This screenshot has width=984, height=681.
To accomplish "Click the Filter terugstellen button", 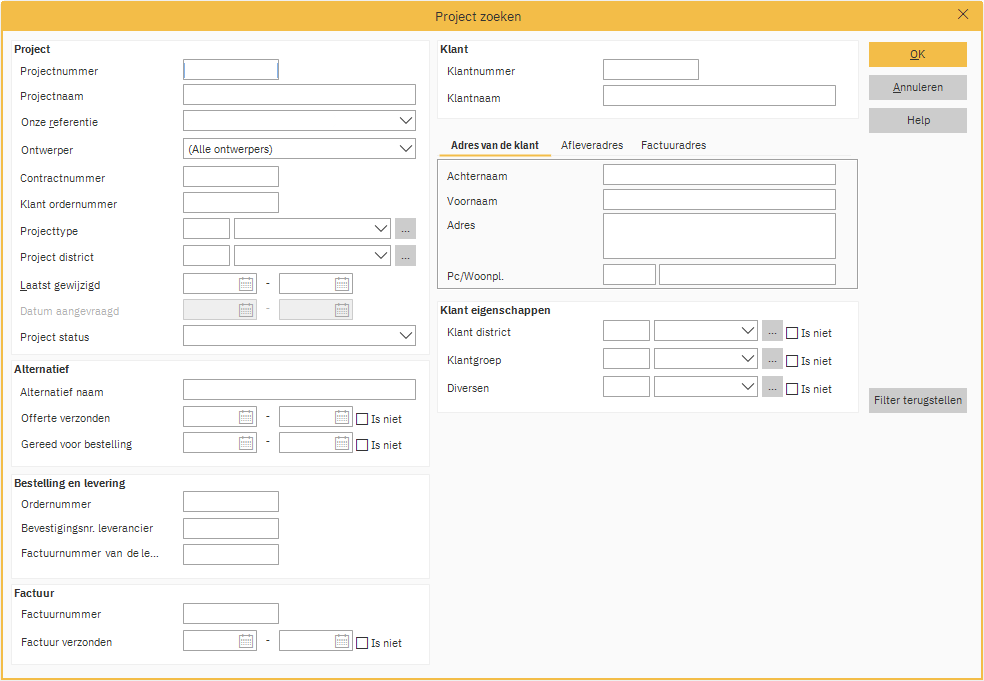I will point(917,401).
